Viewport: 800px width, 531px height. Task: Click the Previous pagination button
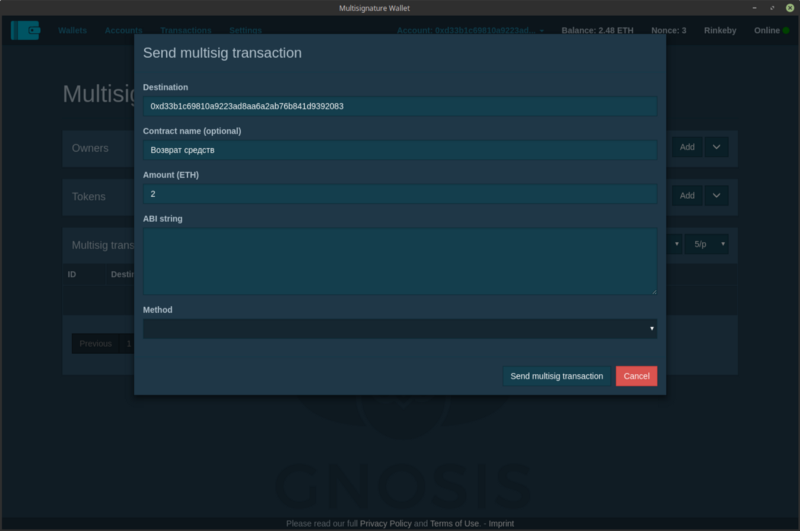(95, 343)
